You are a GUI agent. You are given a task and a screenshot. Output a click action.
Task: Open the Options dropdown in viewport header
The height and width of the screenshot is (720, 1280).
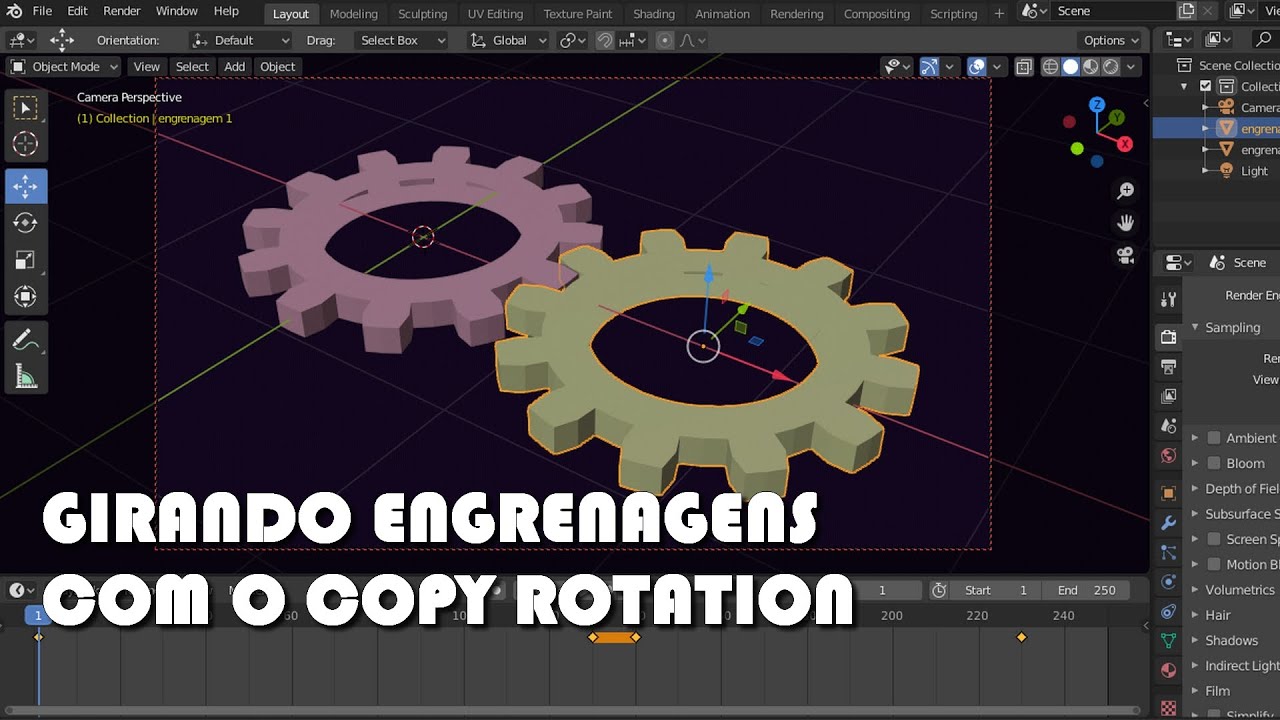1111,41
